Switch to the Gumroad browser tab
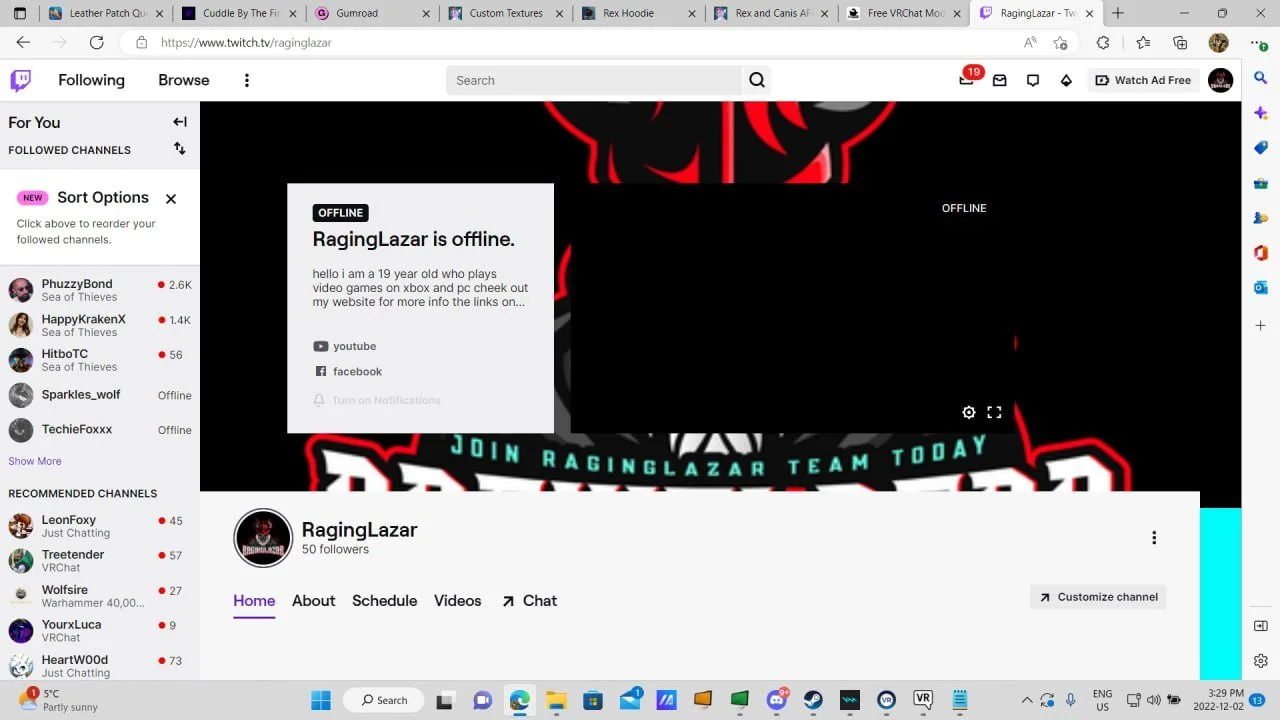 371,13
